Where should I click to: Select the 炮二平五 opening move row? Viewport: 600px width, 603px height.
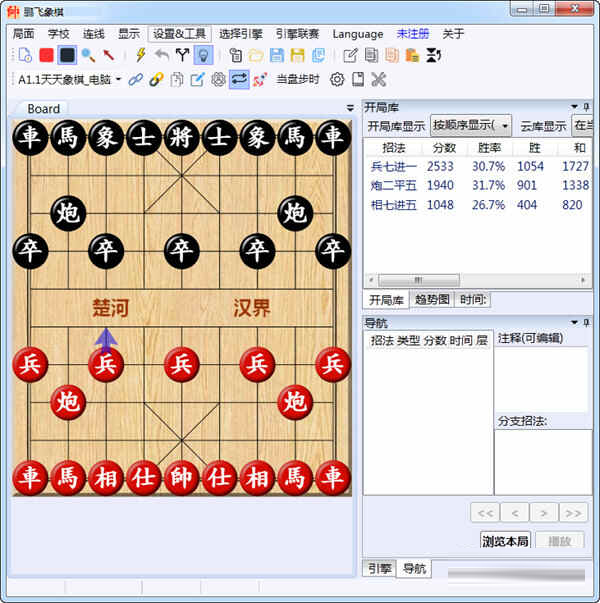396,185
